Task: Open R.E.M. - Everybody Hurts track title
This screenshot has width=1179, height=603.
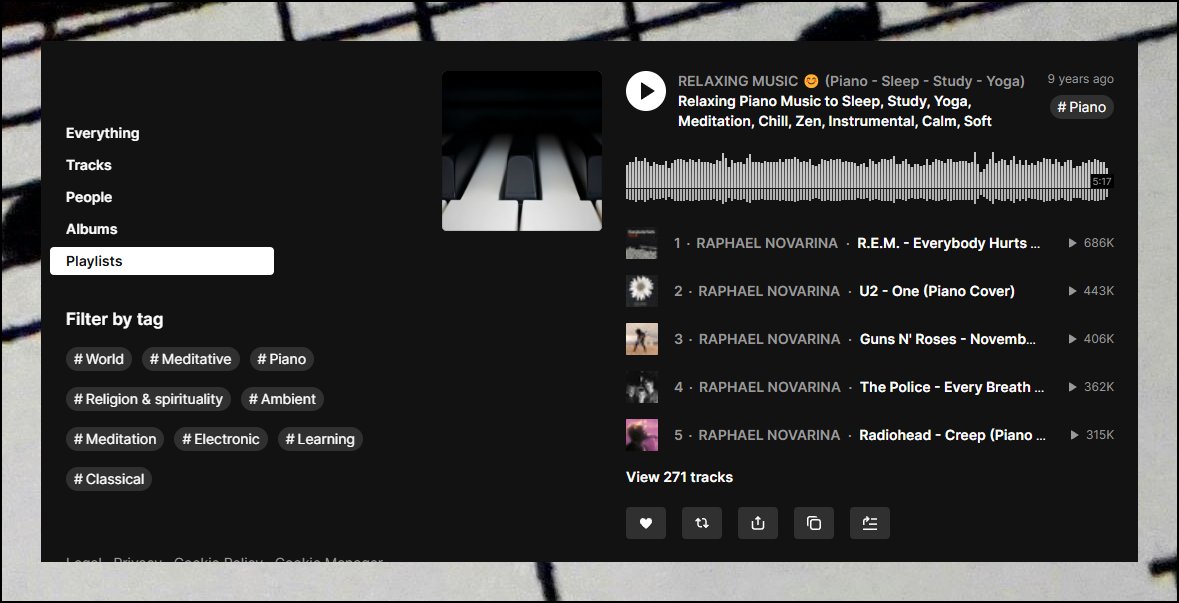Action: pos(949,244)
